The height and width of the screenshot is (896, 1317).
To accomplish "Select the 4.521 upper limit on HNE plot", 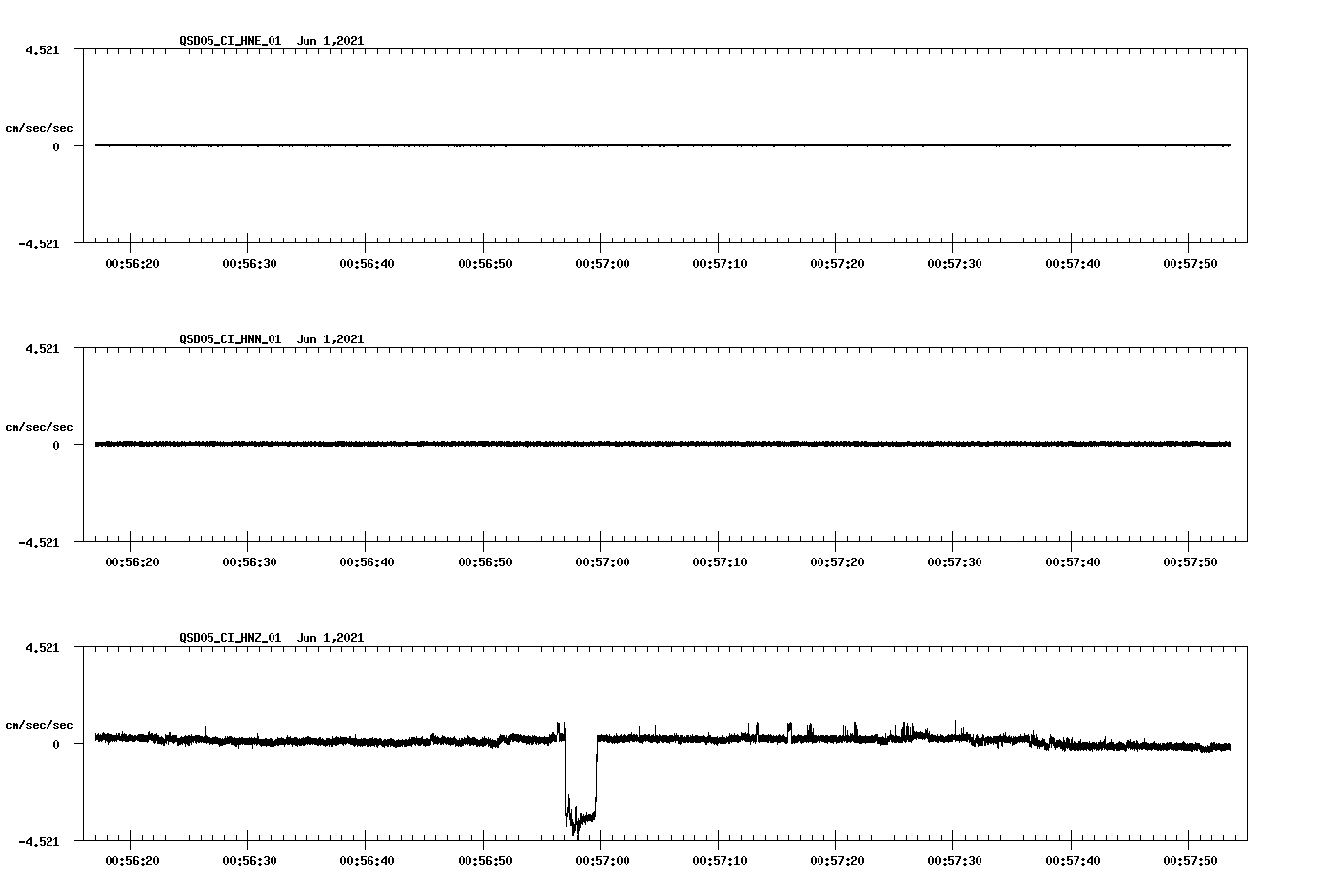I will click(x=43, y=49).
